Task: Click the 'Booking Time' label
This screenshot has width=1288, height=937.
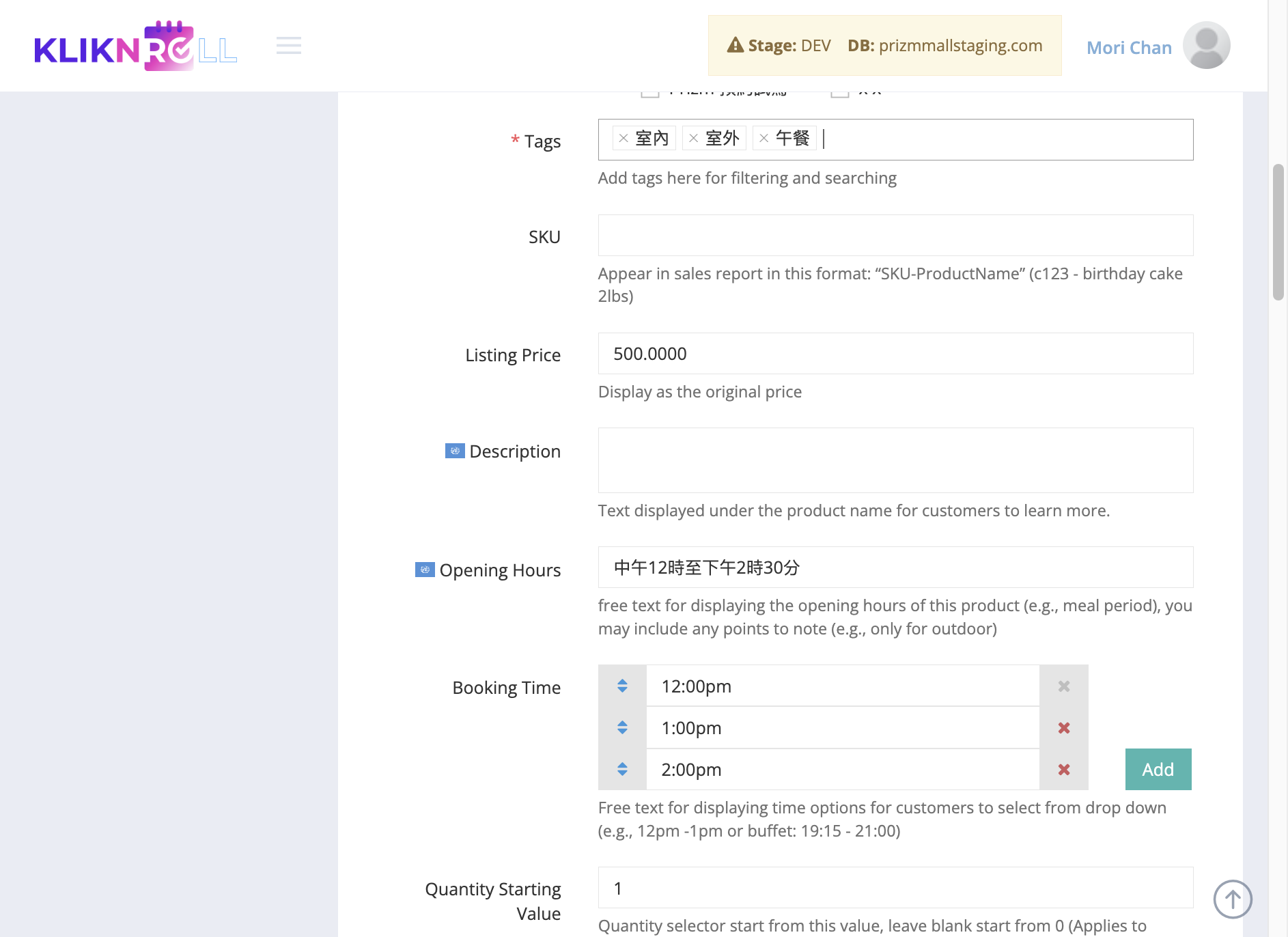Action: [506, 688]
